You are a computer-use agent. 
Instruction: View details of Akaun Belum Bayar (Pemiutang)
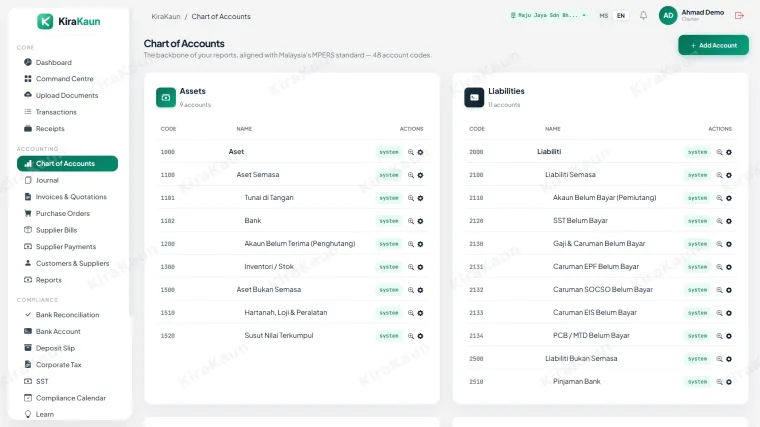(x=719, y=198)
